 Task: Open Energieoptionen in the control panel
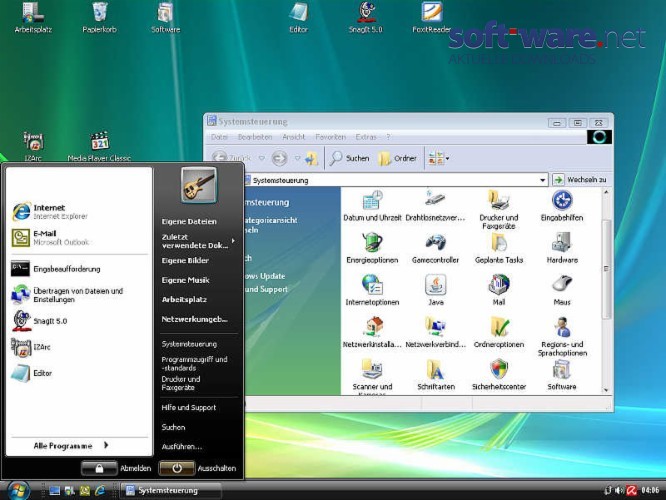pyautogui.click(x=372, y=248)
